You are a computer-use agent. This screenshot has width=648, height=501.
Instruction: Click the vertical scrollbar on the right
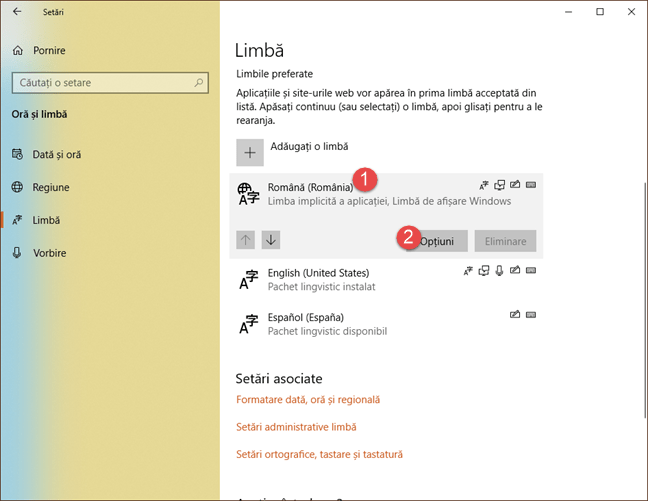coord(645,300)
